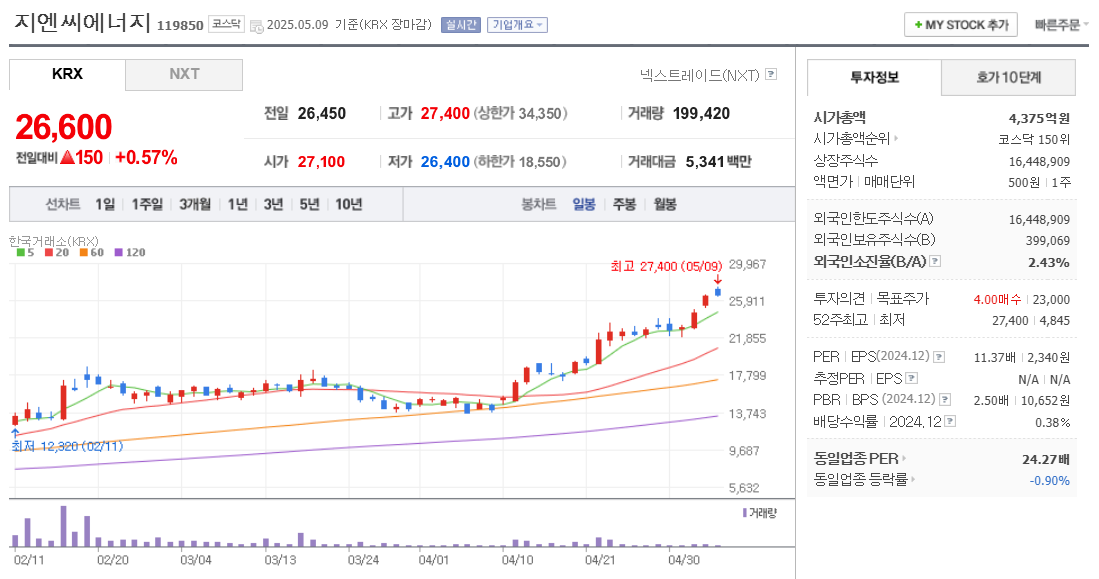Click the 실시간 badge near the stock name

click(x=461, y=25)
